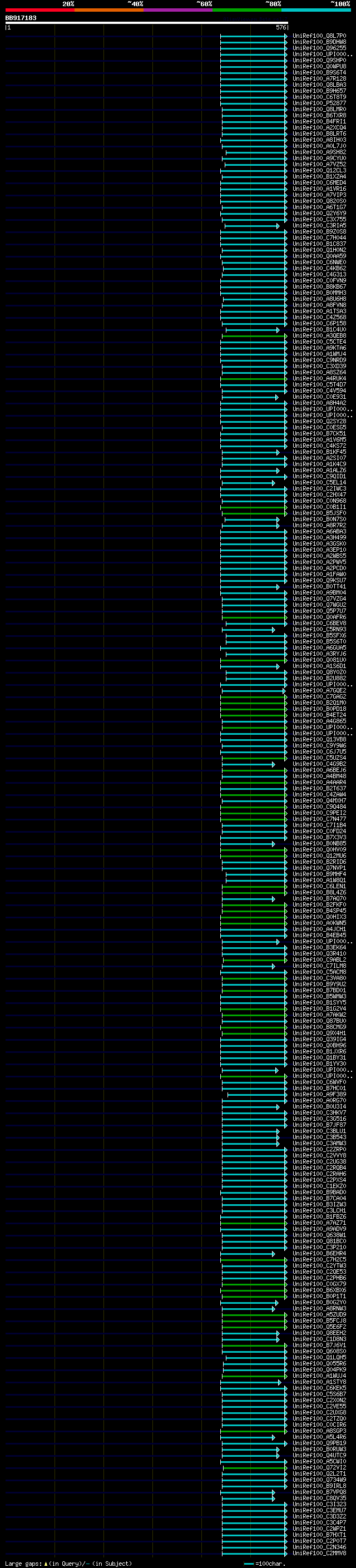356x1568 pixels.
Task: Click the red ~20% identity legend segment
Action: coord(39,10)
